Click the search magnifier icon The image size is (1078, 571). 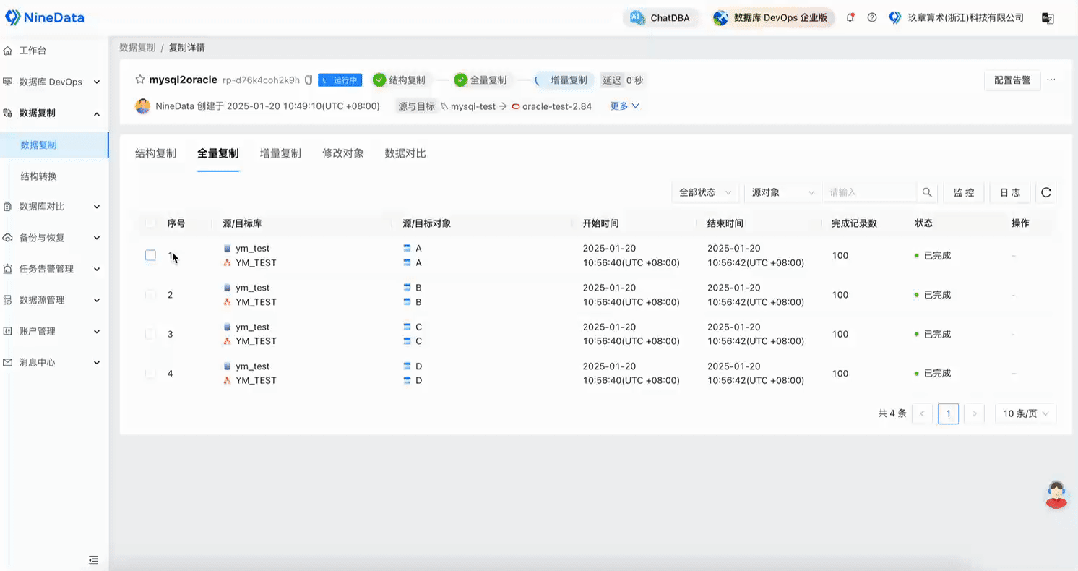tap(927, 192)
